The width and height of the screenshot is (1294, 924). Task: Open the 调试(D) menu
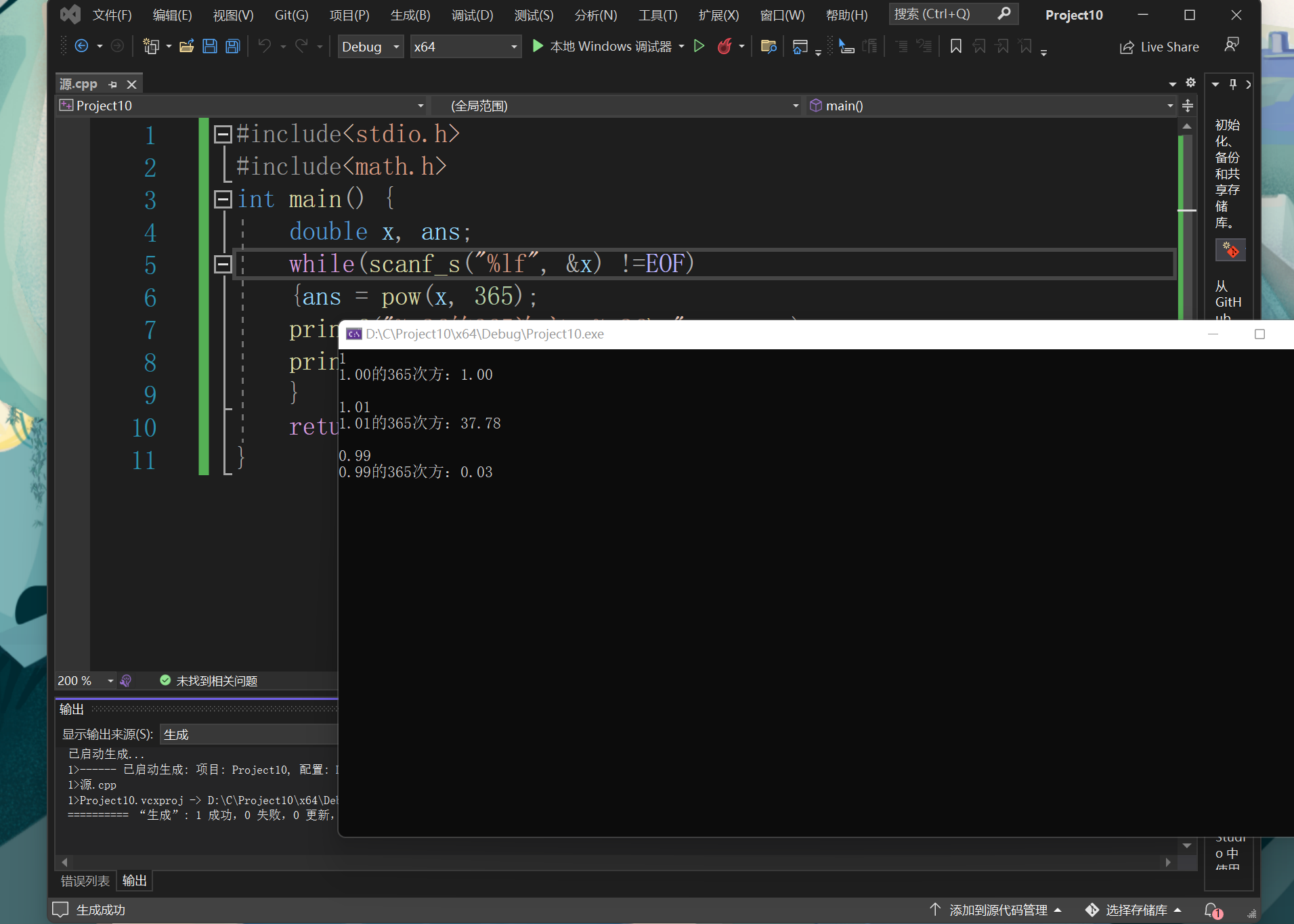tap(472, 15)
